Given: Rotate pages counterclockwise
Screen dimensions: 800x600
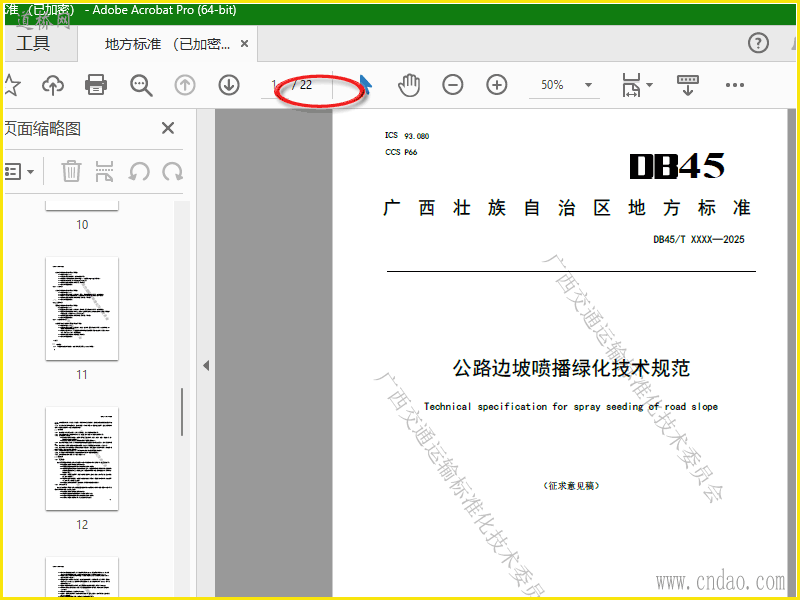Looking at the screenshot, I should click(x=139, y=171).
